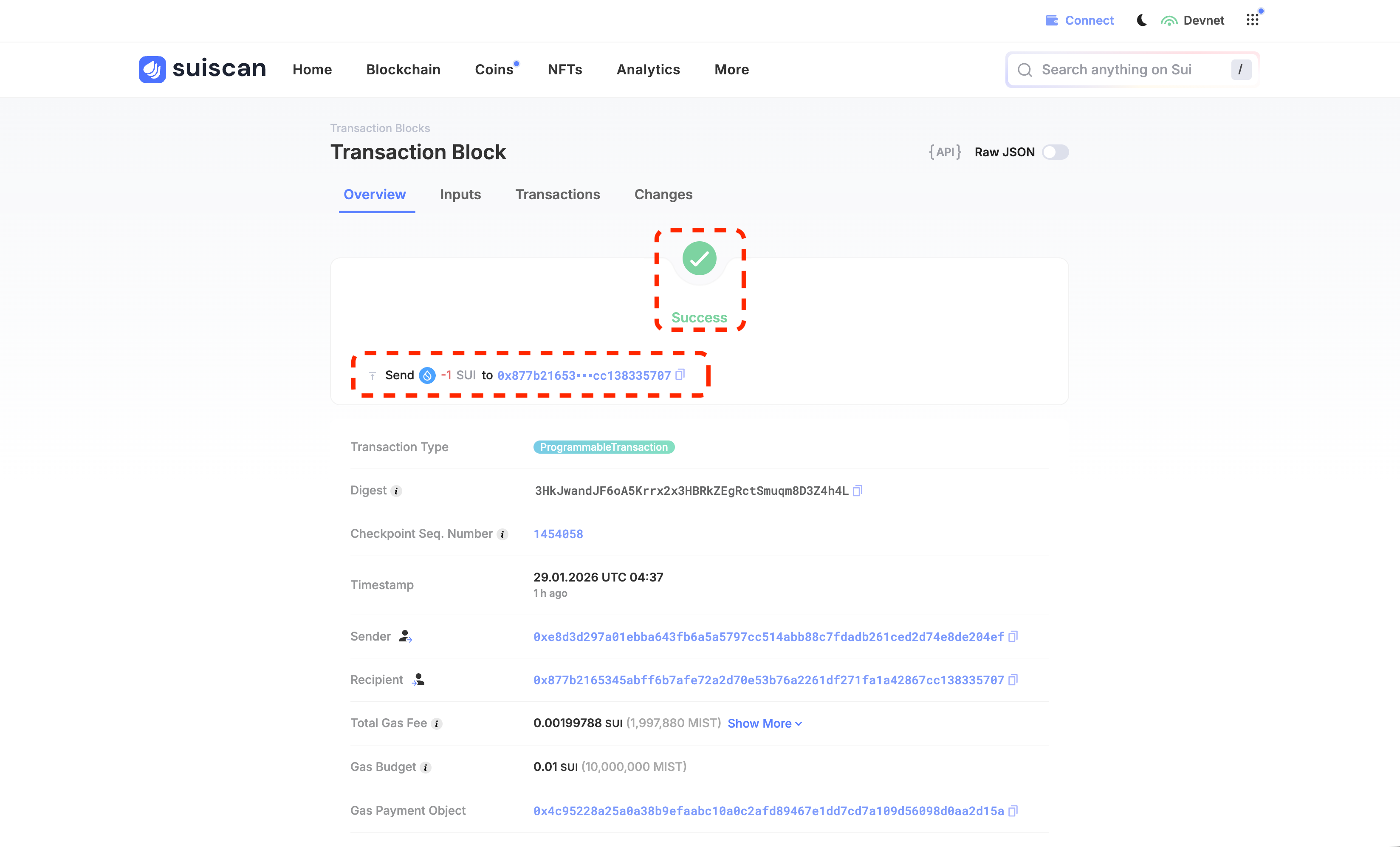Open the dark mode moon icon
Viewport: 1400px width, 847px height.
coord(1142,20)
